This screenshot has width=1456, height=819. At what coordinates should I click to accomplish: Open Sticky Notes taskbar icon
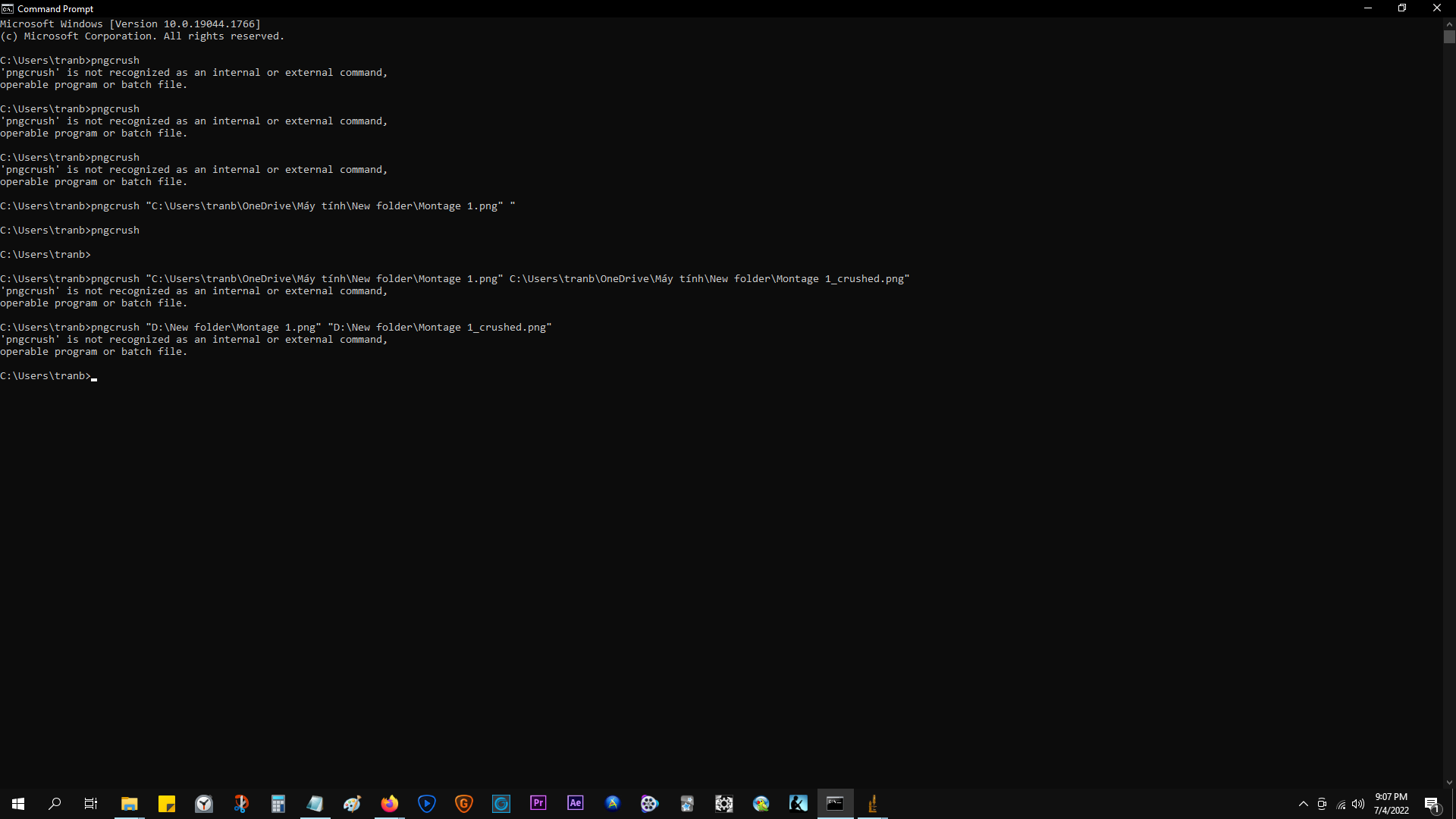pyautogui.click(x=167, y=804)
